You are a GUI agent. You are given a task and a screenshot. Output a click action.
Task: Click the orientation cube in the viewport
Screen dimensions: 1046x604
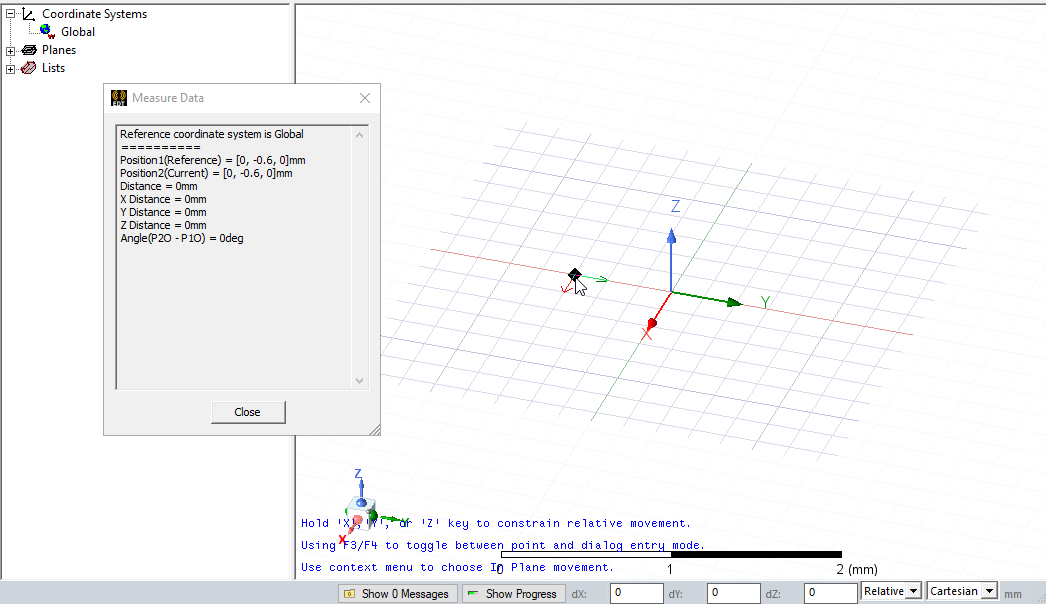point(362,513)
